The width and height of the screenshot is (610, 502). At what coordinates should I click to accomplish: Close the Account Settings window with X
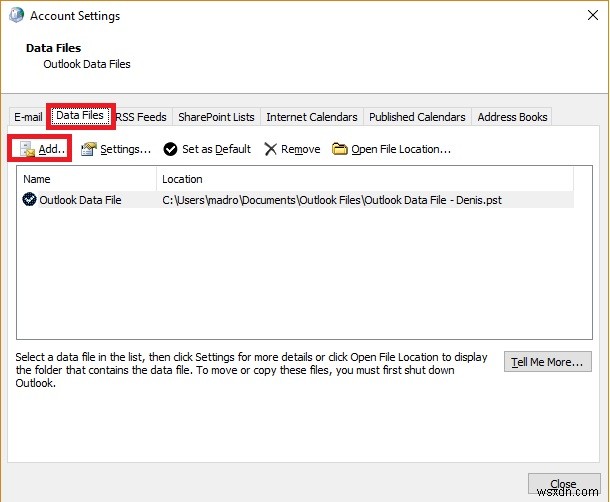pos(593,15)
